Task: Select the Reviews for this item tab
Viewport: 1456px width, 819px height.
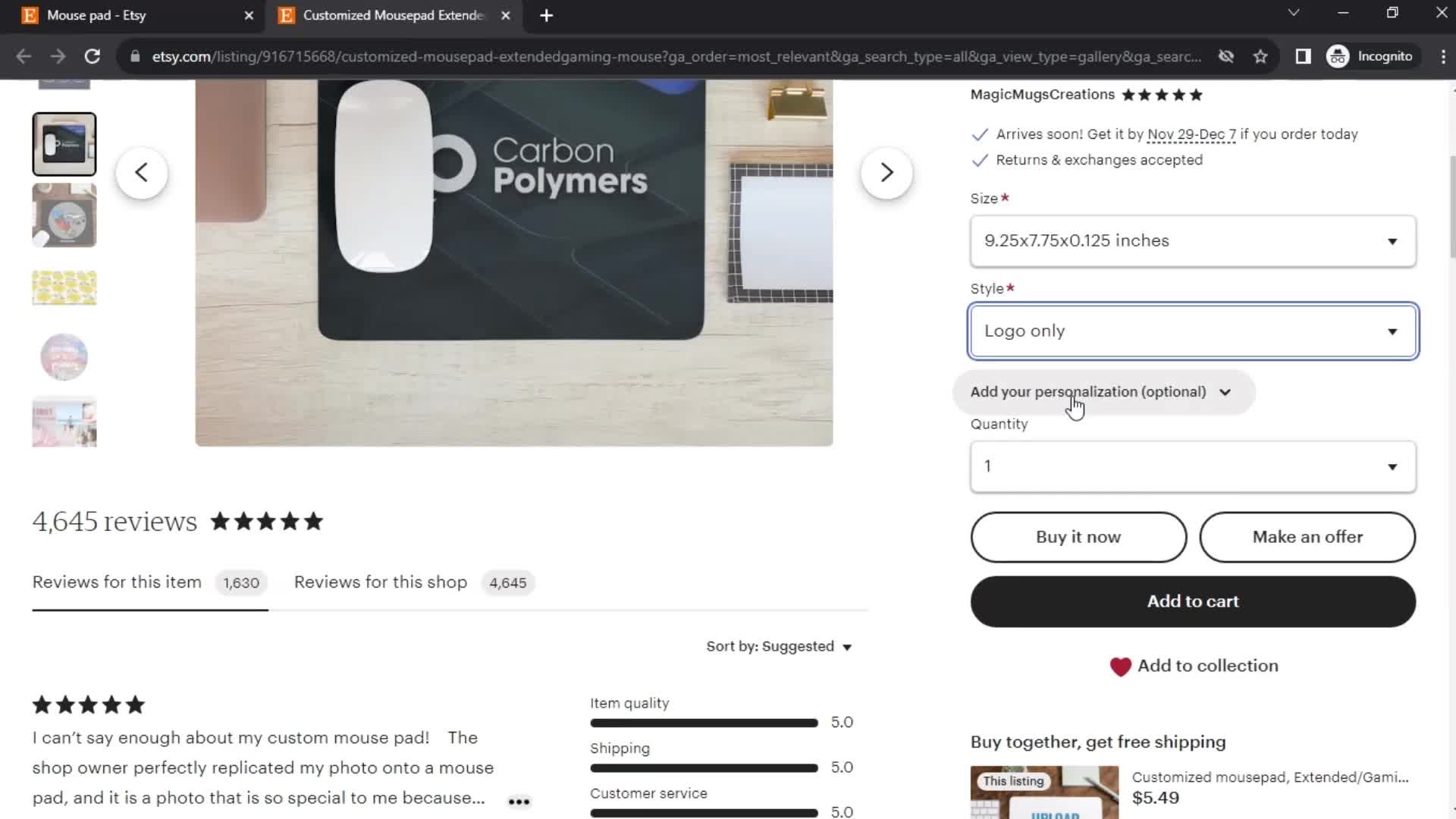Action: coord(116,582)
